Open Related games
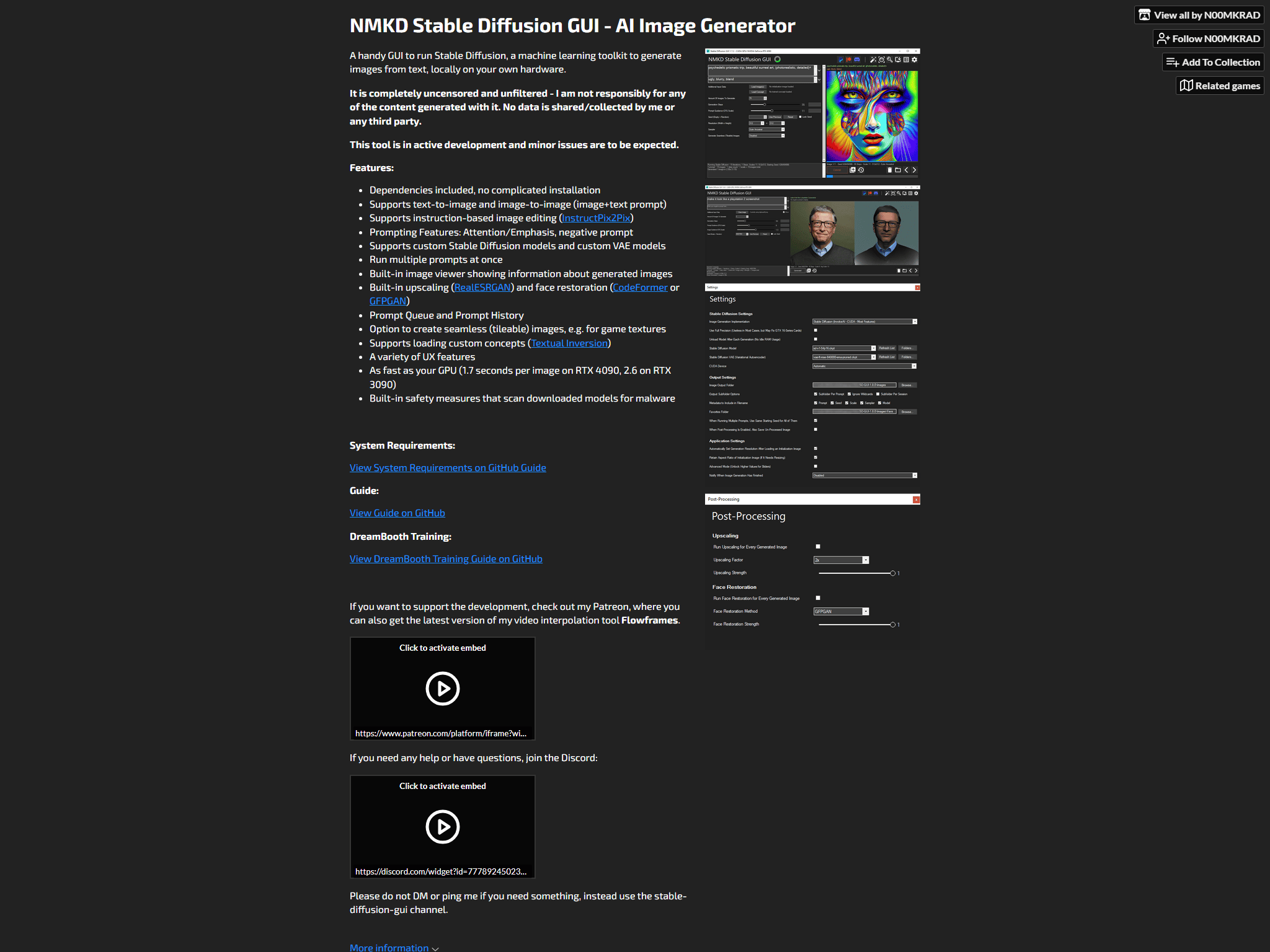This screenshot has width=1270, height=952. 1219,86
